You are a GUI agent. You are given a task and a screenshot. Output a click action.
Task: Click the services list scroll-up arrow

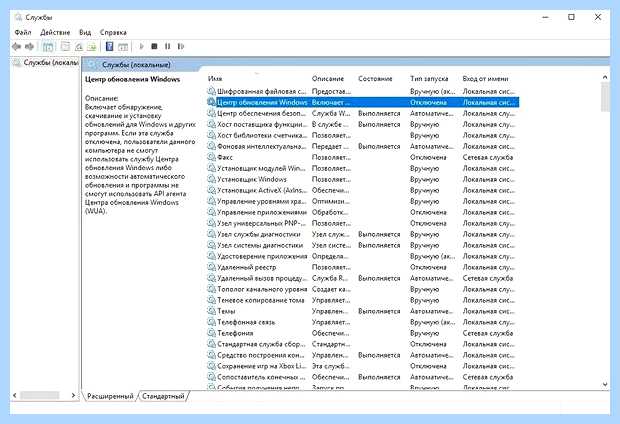click(605, 78)
